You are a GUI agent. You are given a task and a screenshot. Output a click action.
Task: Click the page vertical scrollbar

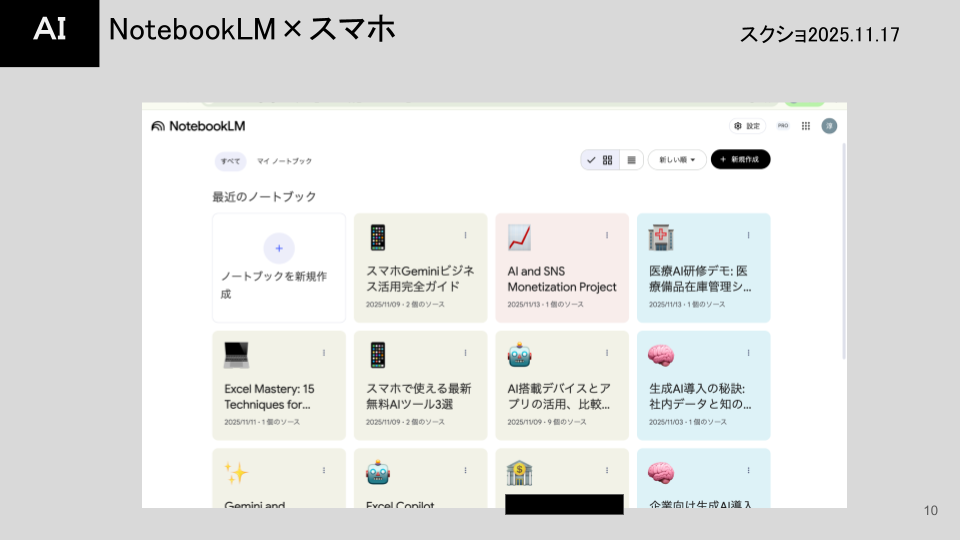point(844,251)
